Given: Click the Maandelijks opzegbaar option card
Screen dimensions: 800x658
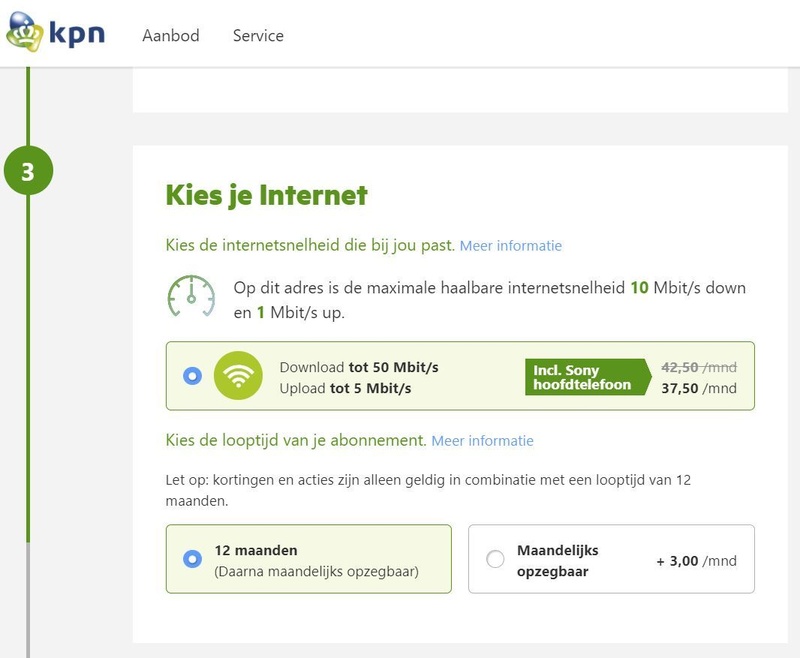Looking at the screenshot, I should 610,560.
